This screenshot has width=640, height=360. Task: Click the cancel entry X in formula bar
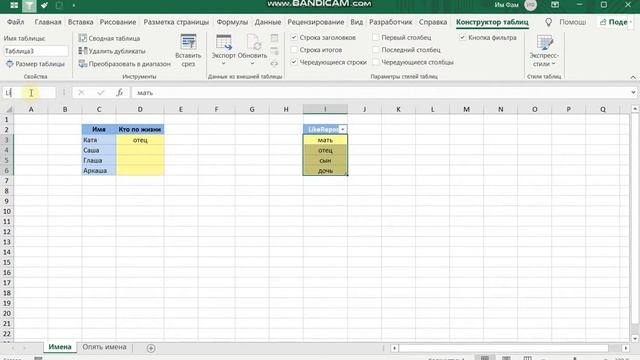[81, 93]
